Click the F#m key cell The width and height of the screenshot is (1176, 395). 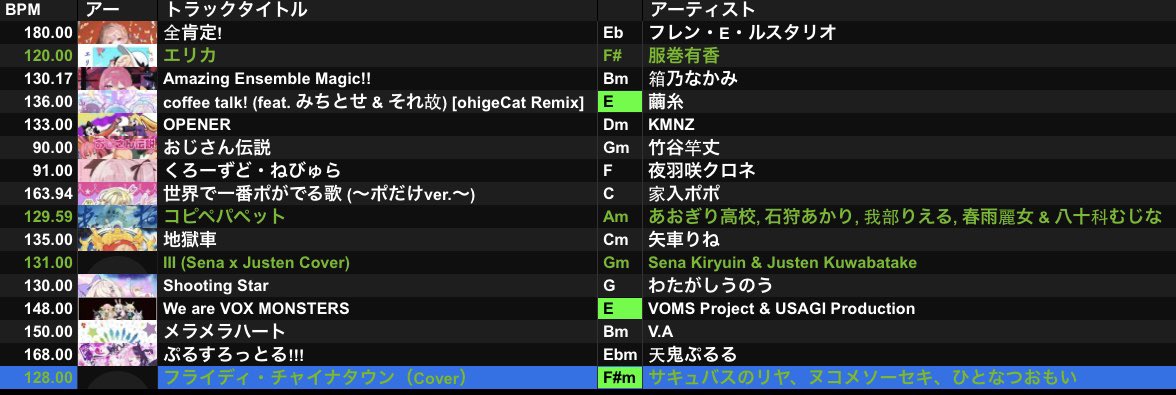pos(619,377)
